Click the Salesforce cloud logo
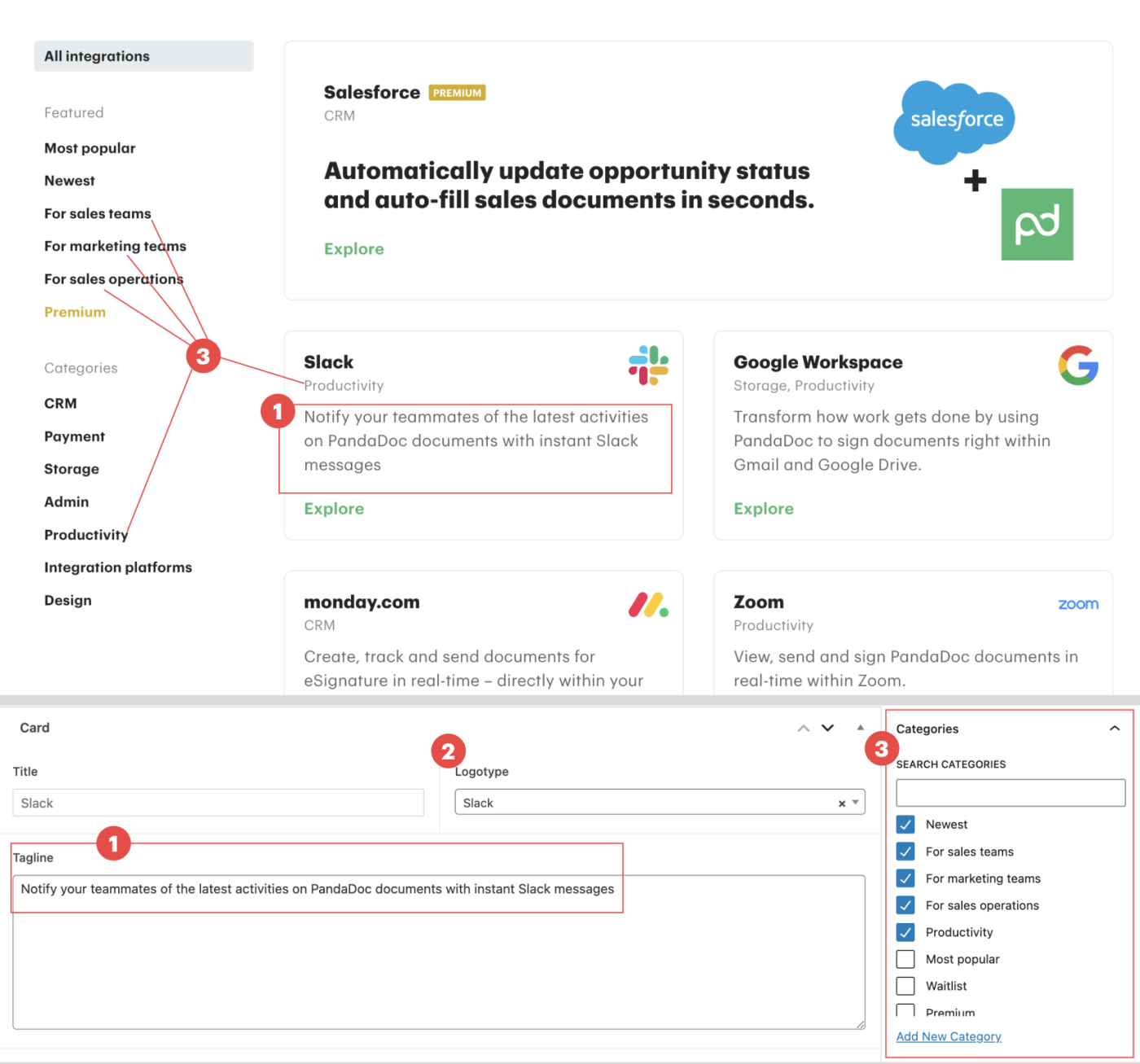 [x=954, y=122]
